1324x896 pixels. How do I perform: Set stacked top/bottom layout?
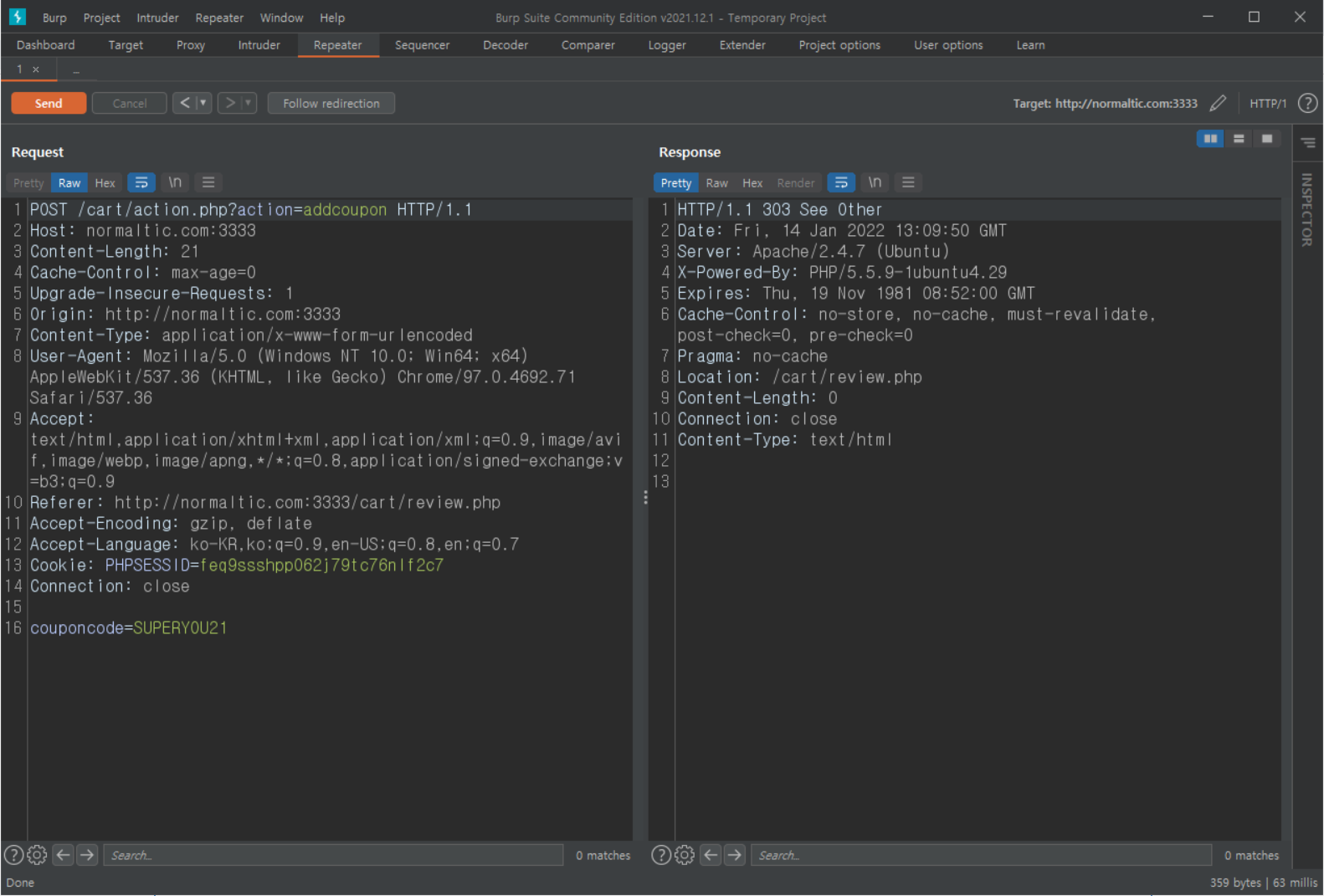(x=1239, y=139)
